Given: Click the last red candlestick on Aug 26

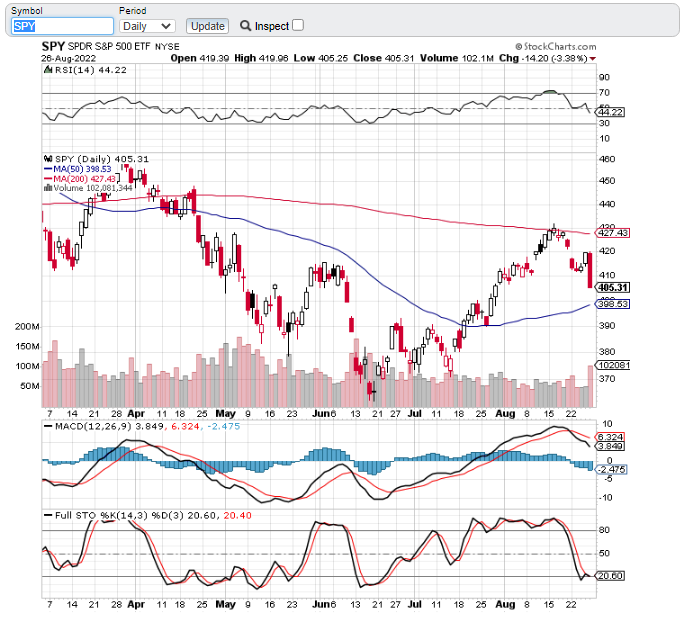Looking at the screenshot, I should (590, 271).
